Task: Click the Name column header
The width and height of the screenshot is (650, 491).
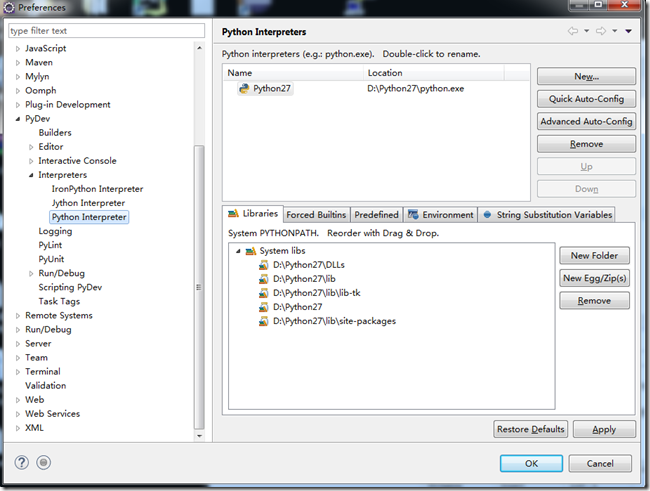Action: point(293,73)
